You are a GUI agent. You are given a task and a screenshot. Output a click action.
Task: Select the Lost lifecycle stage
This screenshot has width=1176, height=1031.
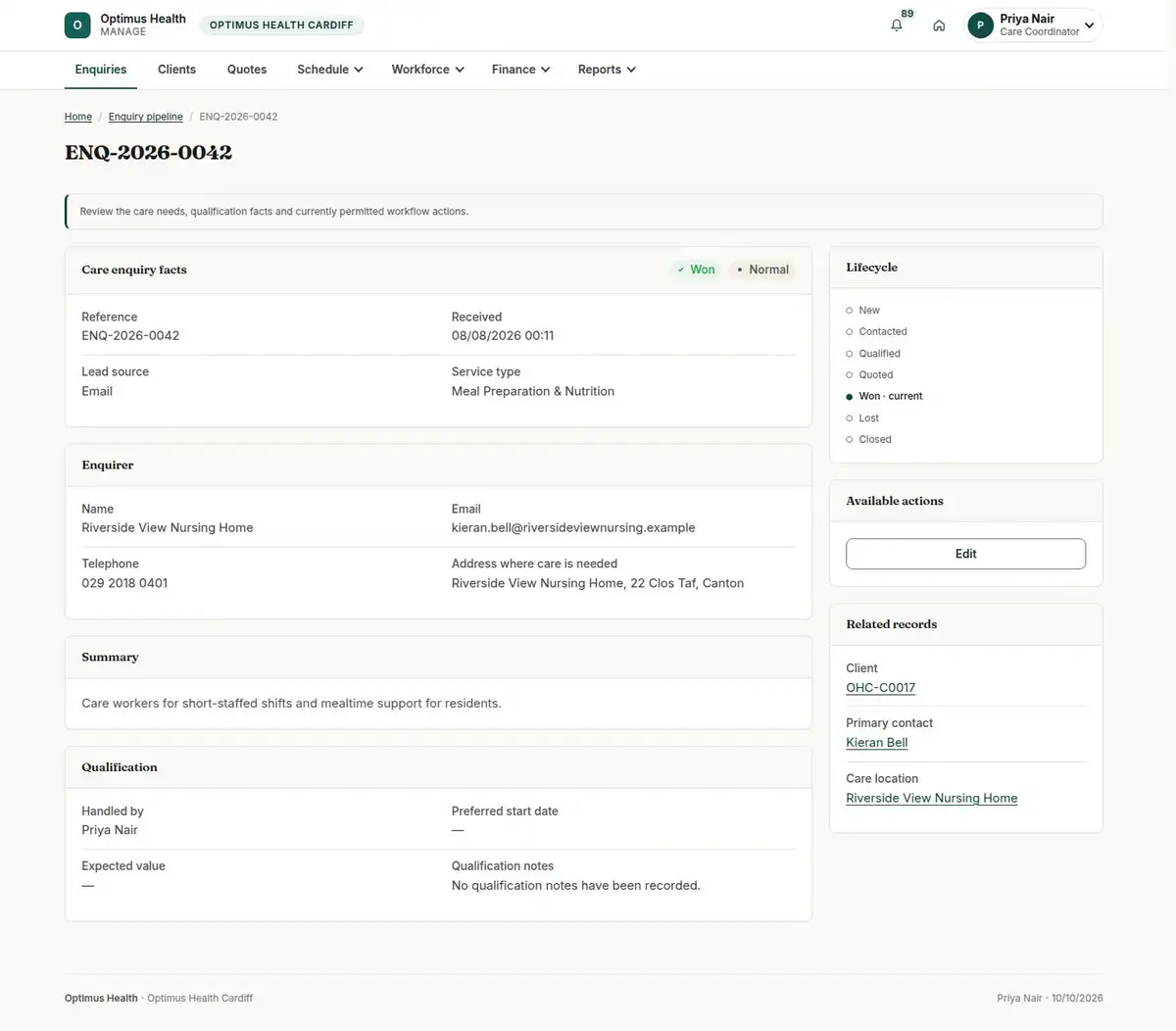tap(863, 418)
